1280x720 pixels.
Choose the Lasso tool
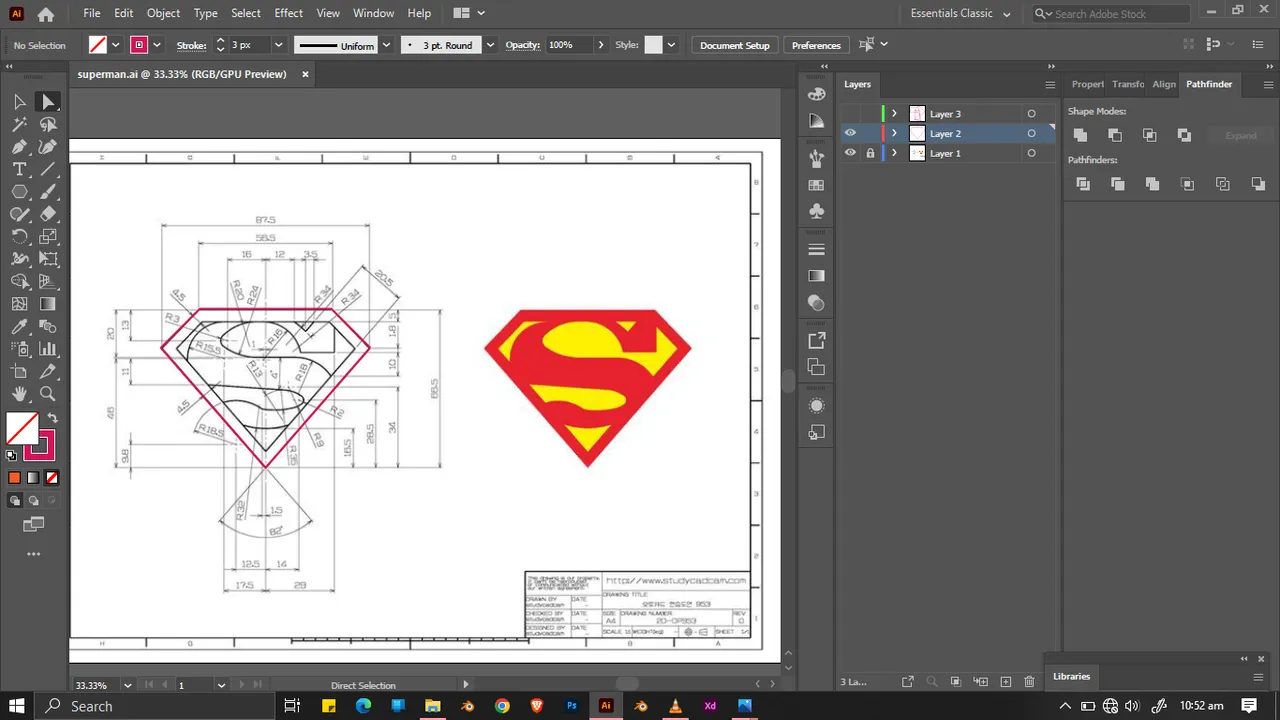(x=48, y=125)
